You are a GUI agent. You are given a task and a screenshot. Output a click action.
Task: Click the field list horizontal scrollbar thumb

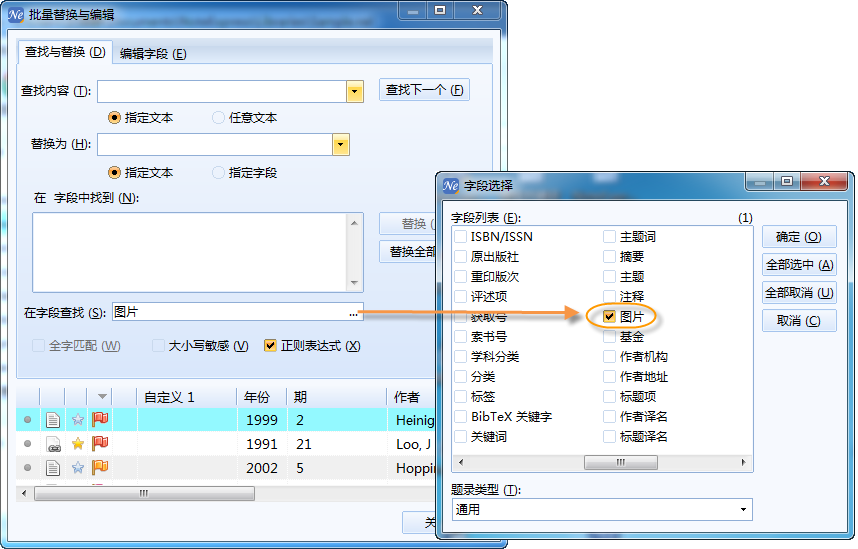coord(621,463)
